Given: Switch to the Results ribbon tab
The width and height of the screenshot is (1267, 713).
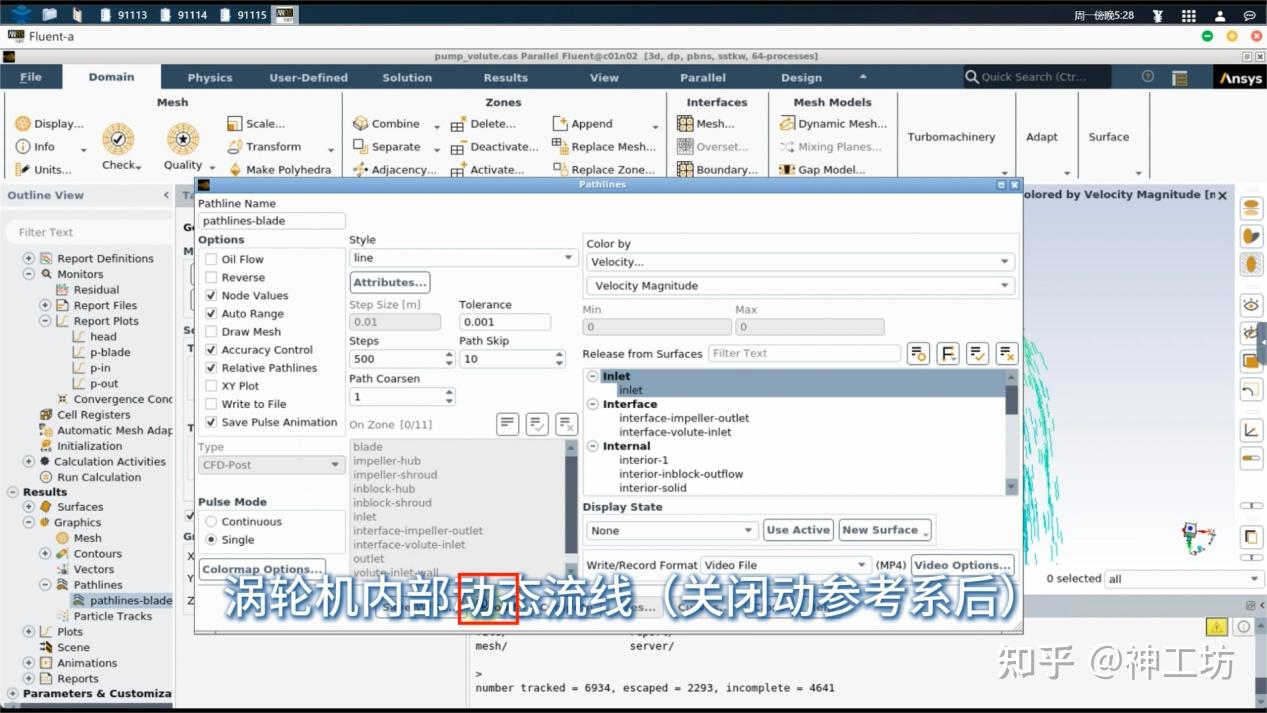Looking at the screenshot, I should click(505, 77).
